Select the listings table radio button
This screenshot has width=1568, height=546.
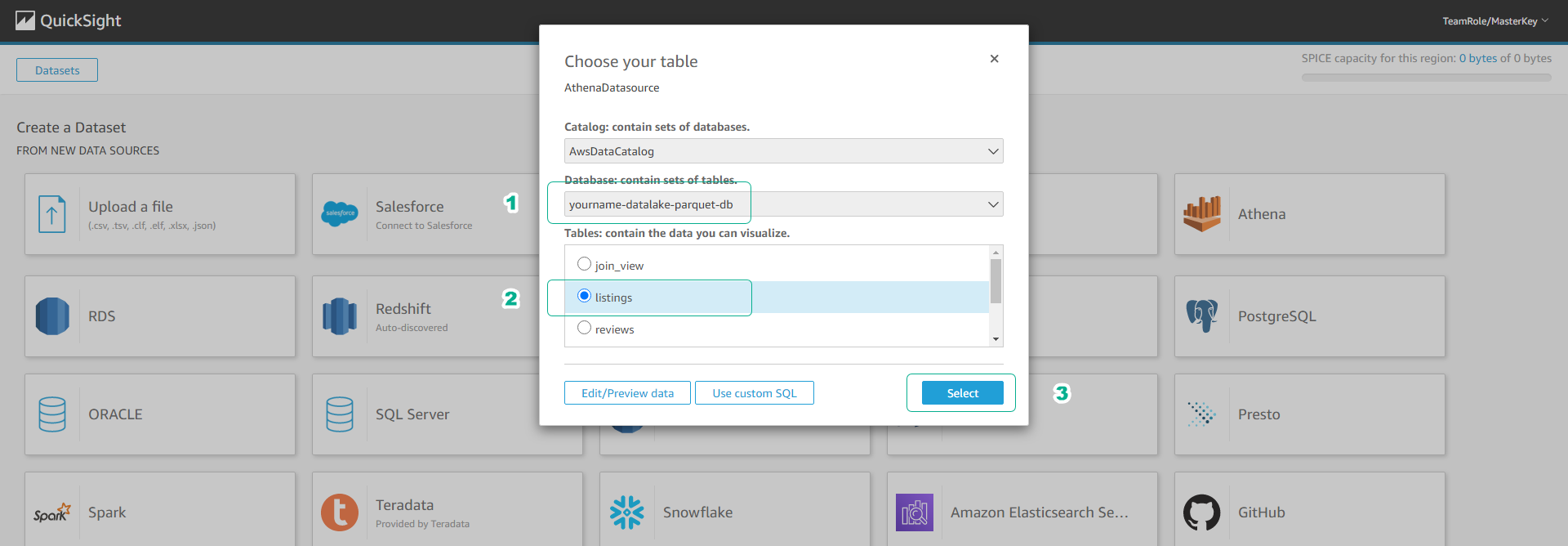[x=584, y=296]
